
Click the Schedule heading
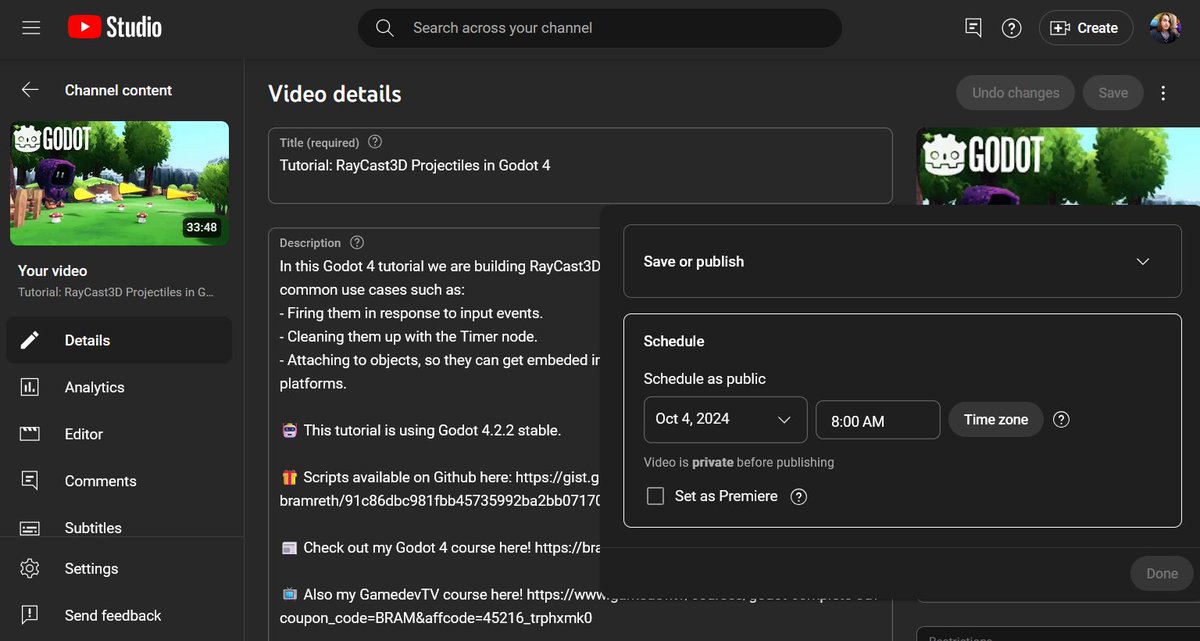pos(674,341)
